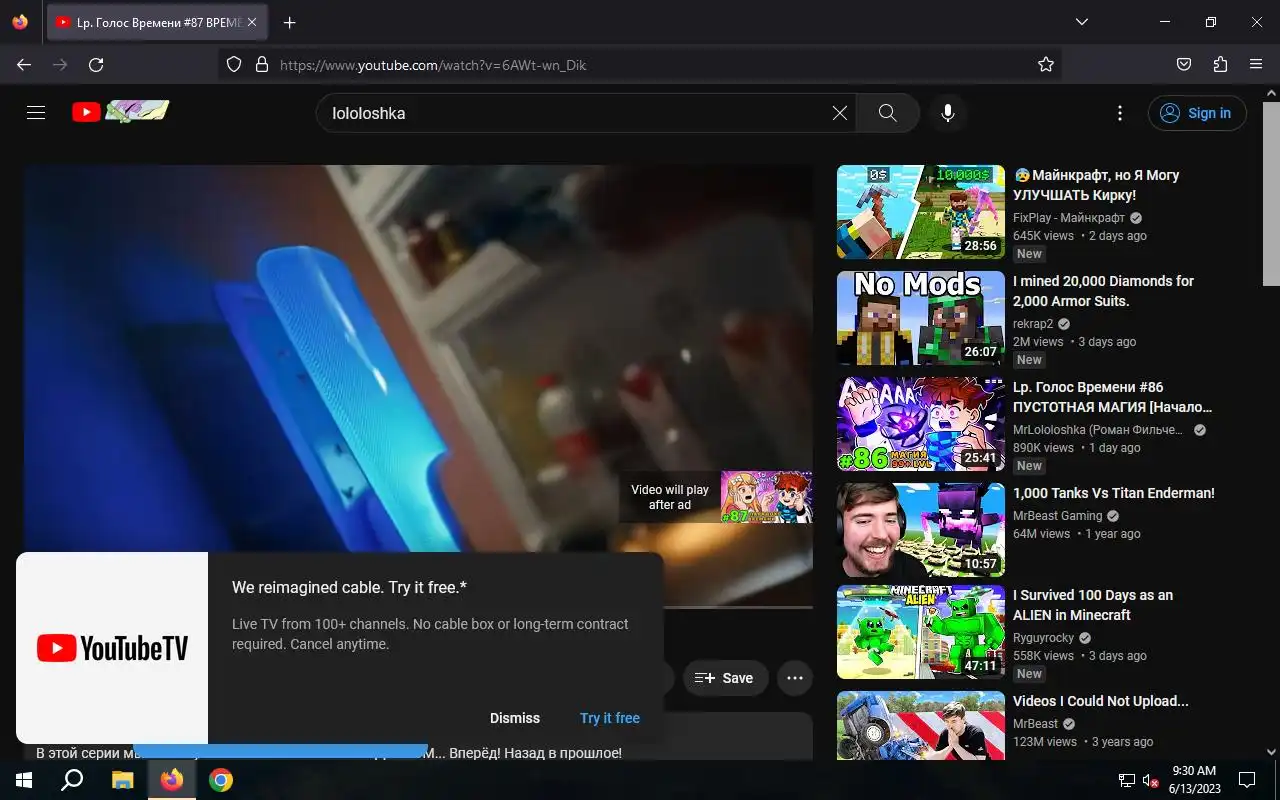This screenshot has width=1280, height=800.
Task: Open the taskbar clock showing 9:30 AM
Action: click(1194, 780)
